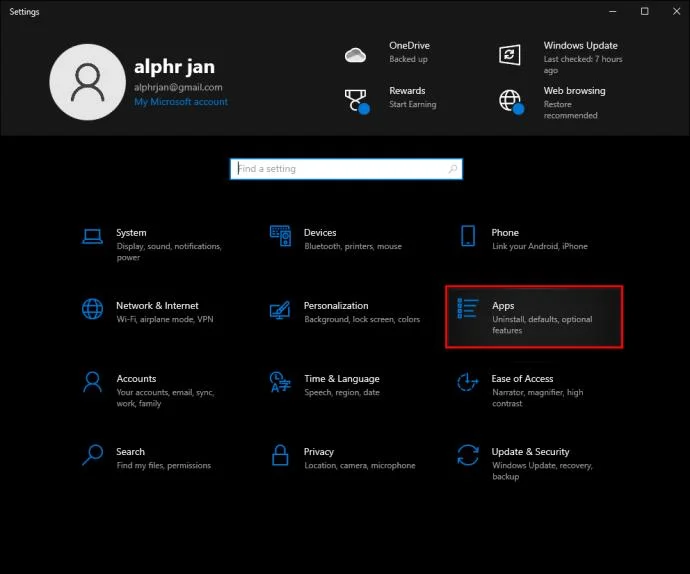This screenshot has height=574, width=690.
Task: Open My Microsoft account link
Action: coord(181,102)
